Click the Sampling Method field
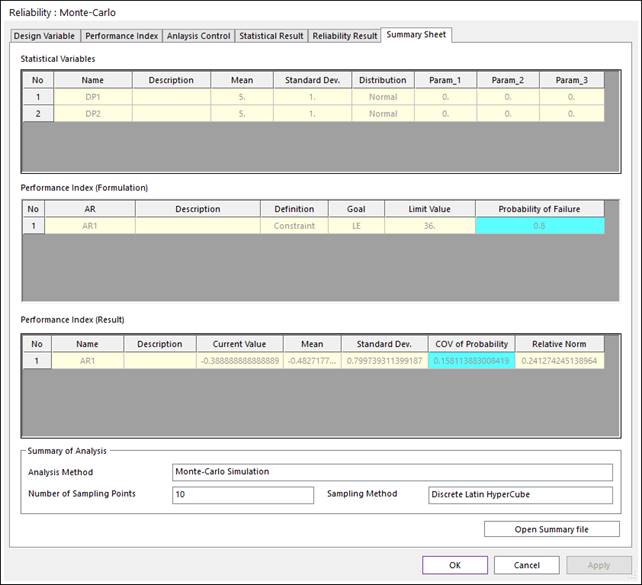642x585 pixels. click(520, 495)
